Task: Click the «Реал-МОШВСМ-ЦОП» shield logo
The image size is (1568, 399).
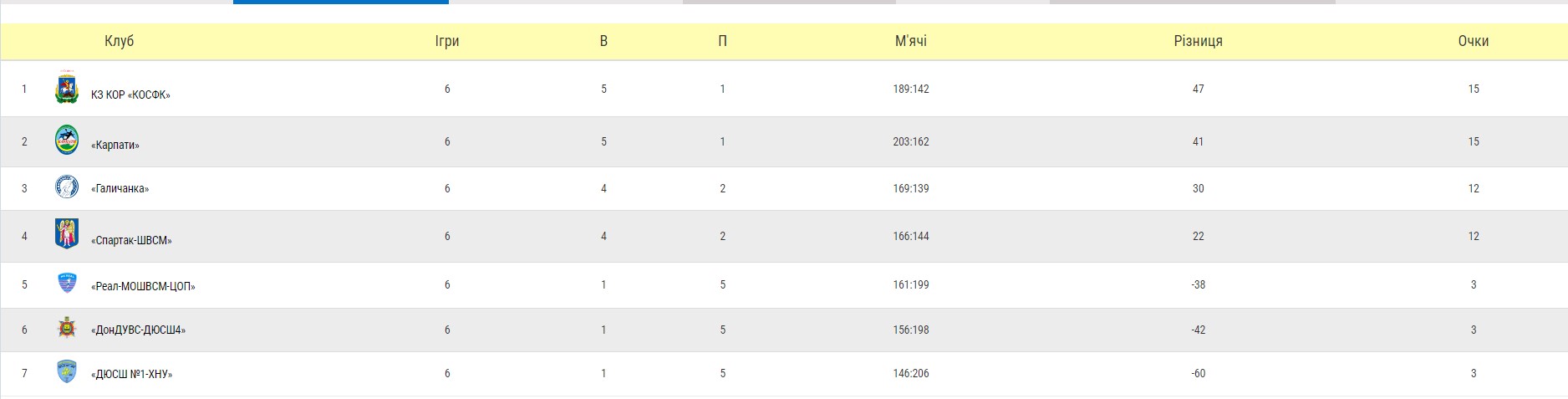Action: click(x=67, y=283)
